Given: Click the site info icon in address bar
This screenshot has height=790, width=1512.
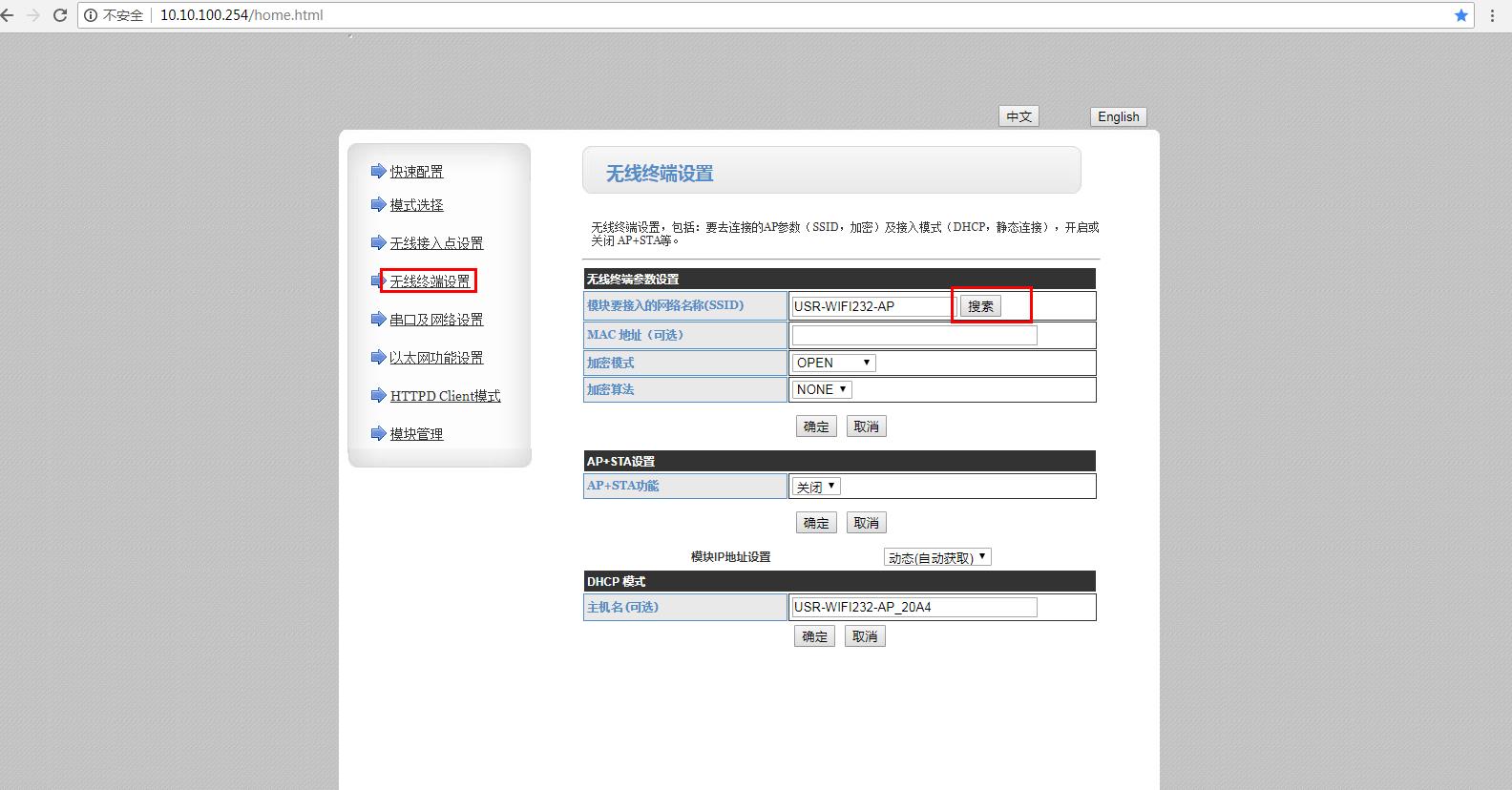Looking at the screenshot, I should pyautogui.click(x=91, y=15).
